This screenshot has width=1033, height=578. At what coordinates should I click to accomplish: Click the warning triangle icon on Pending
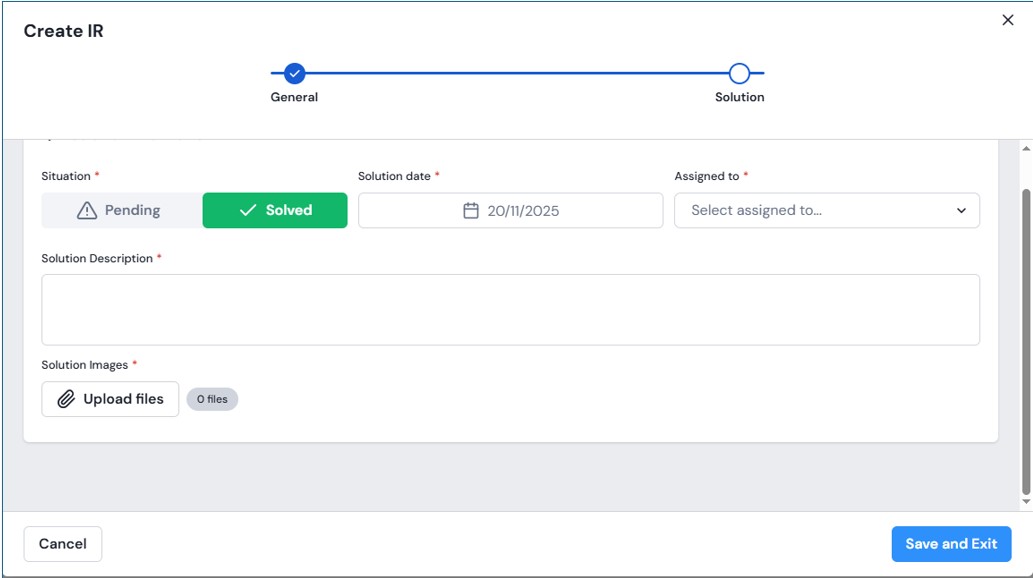tap(87, 211)
